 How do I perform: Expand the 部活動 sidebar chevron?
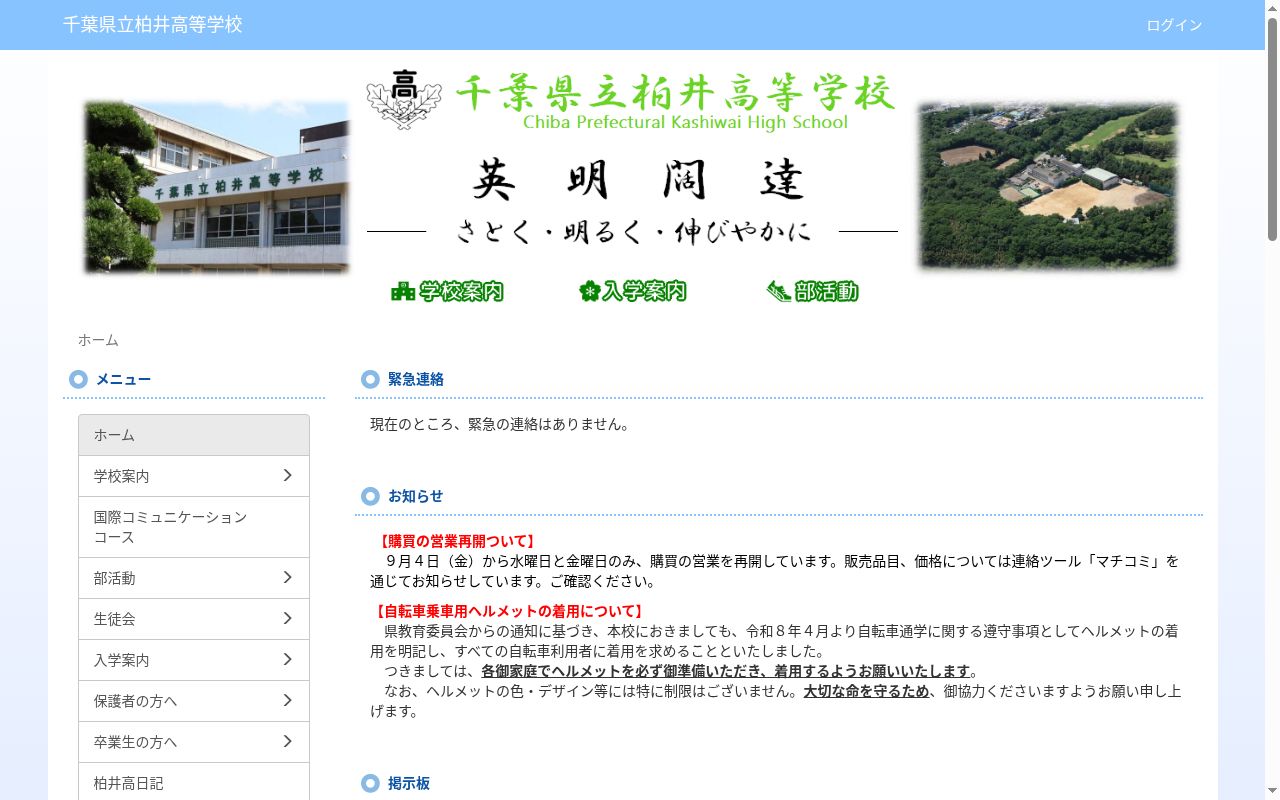pyautogui.click(x=287, y=577)
